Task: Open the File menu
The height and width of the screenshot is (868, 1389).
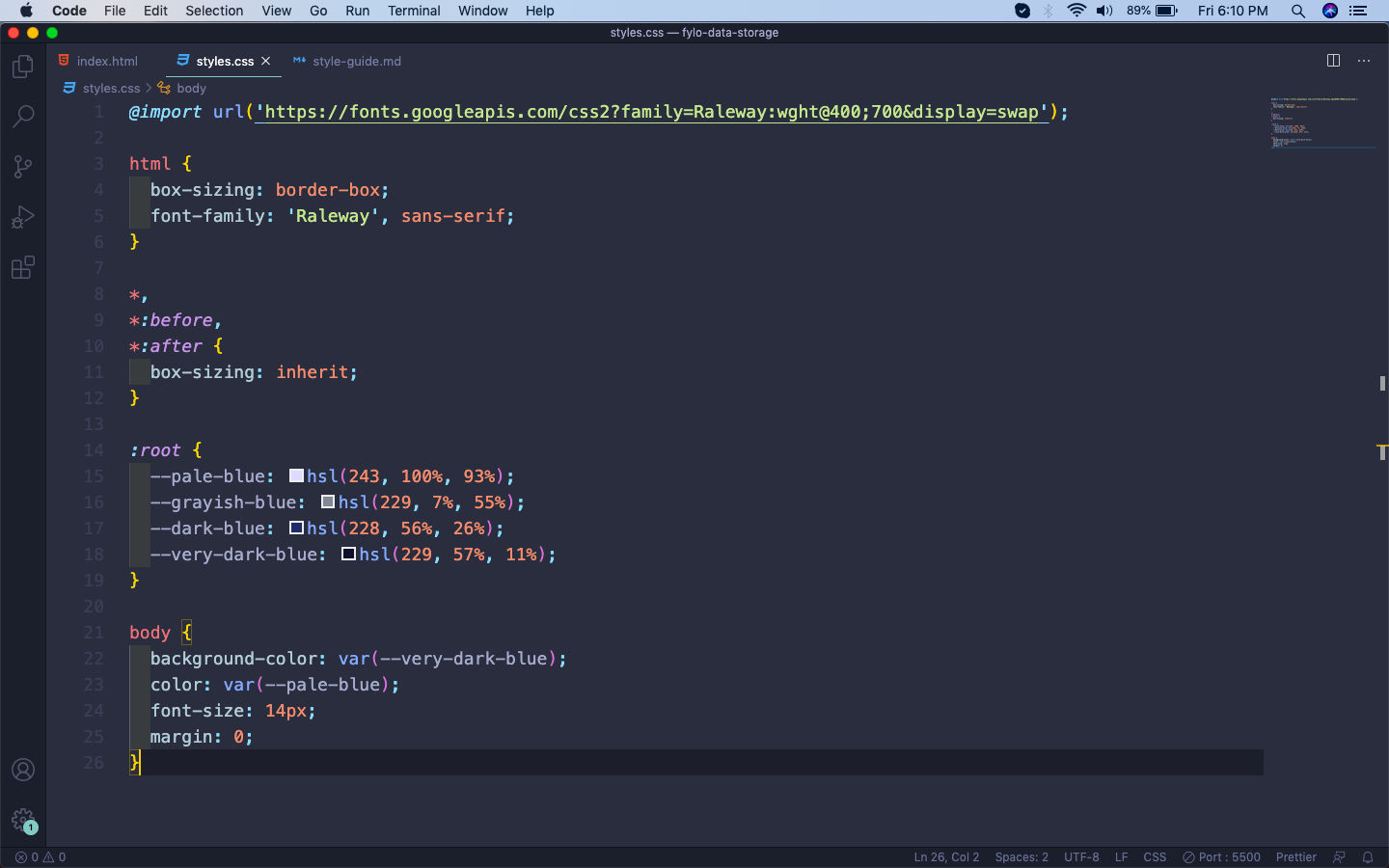Action: click(115, 11)
